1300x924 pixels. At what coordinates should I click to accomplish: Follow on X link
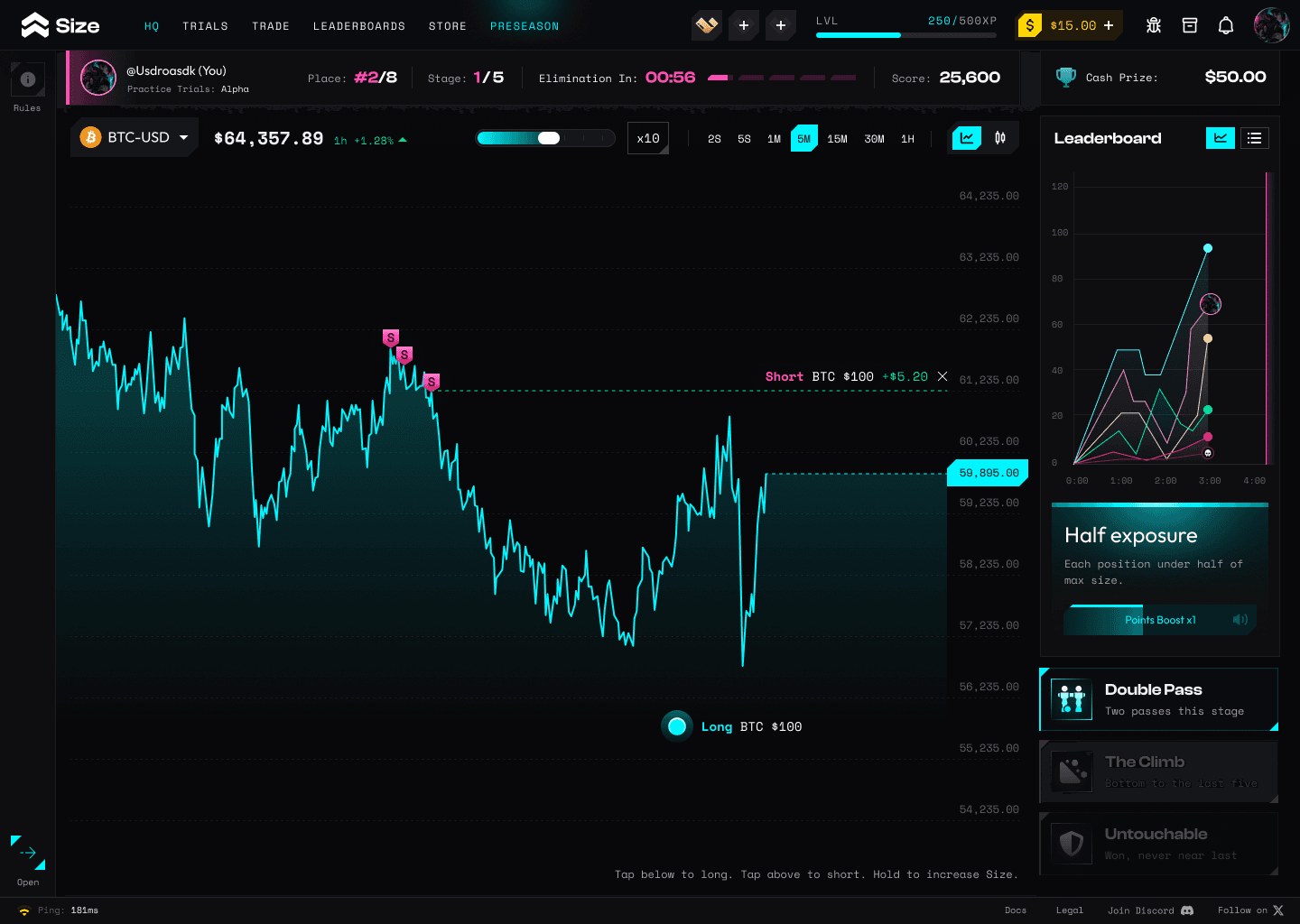pos(1250,910)
